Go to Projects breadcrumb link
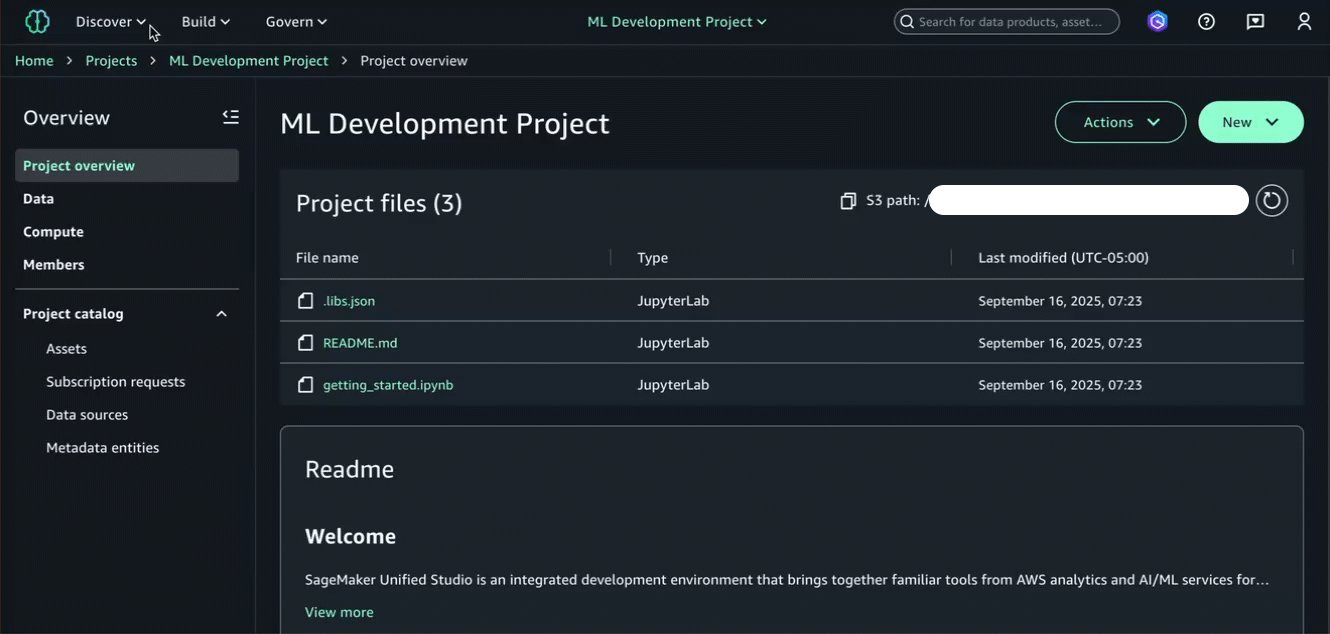This screenshot has width=1330, height=634. click(x=111, y=61)
